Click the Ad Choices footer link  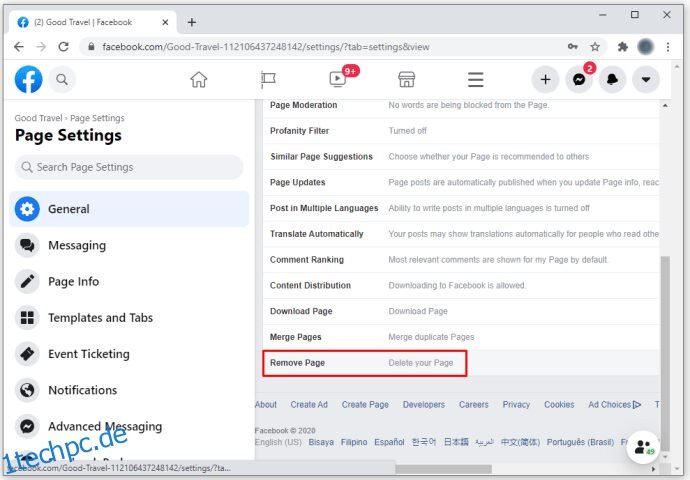click(614, 404)
